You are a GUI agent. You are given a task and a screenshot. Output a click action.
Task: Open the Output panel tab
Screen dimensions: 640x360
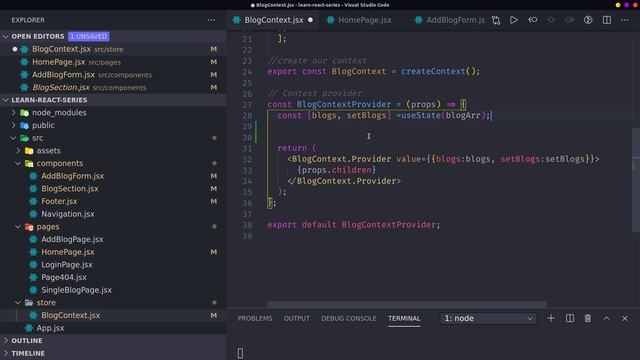point(297,318)
